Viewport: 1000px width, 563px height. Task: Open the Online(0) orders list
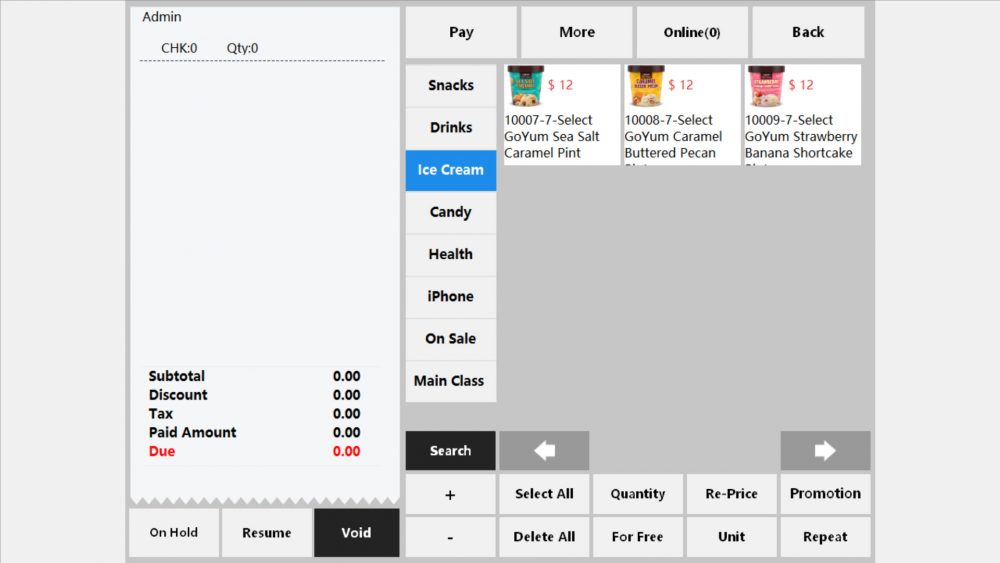pos(692,32)
